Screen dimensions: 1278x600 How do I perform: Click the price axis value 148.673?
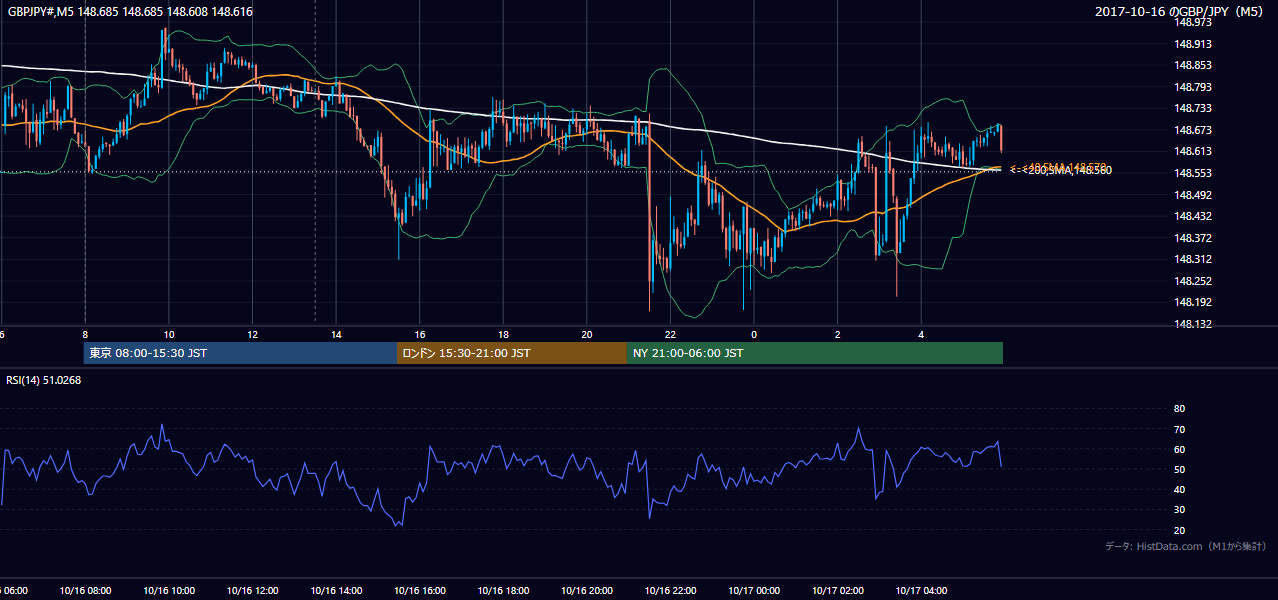[x=1193, y=130]
